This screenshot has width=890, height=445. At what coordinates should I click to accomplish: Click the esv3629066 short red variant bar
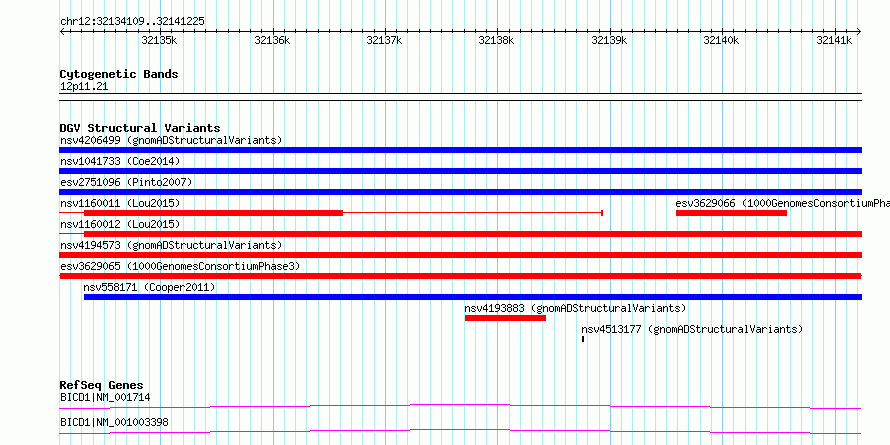click(x=731, y=213)
